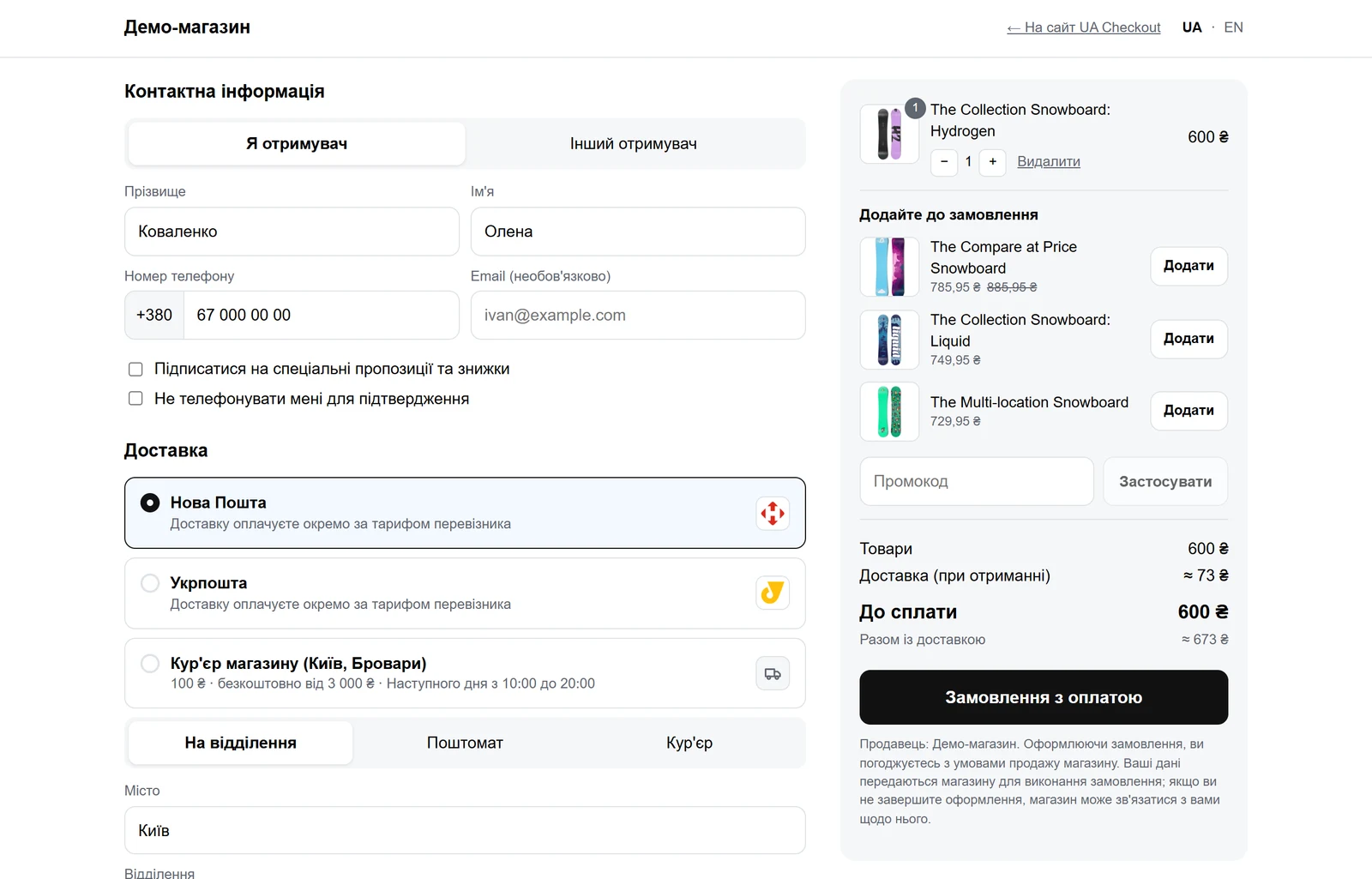Screen dimensions: 1372x879
Task: Open 'На сайт UA Checkout' link
Action: (1084, 27)
